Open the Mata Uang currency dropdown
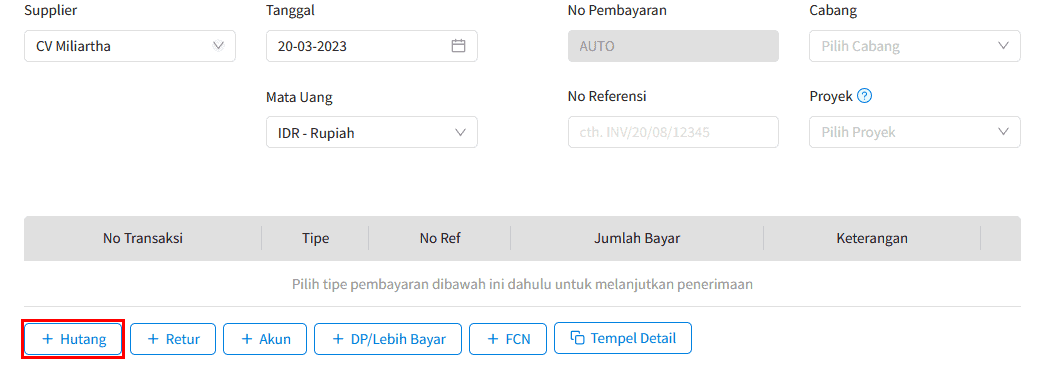Viewport: 1045px width, 371px height. coord(372,133)
